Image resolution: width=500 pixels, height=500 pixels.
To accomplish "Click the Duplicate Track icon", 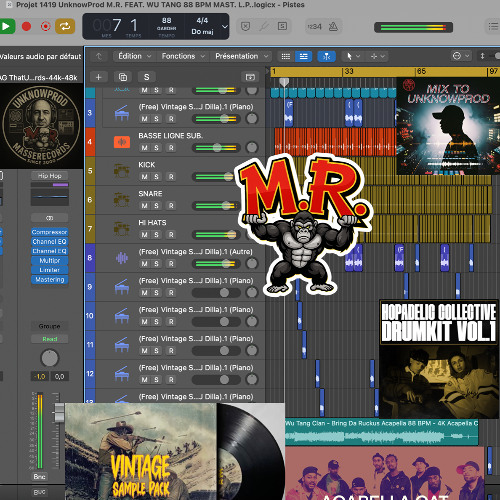I will 123,77.
